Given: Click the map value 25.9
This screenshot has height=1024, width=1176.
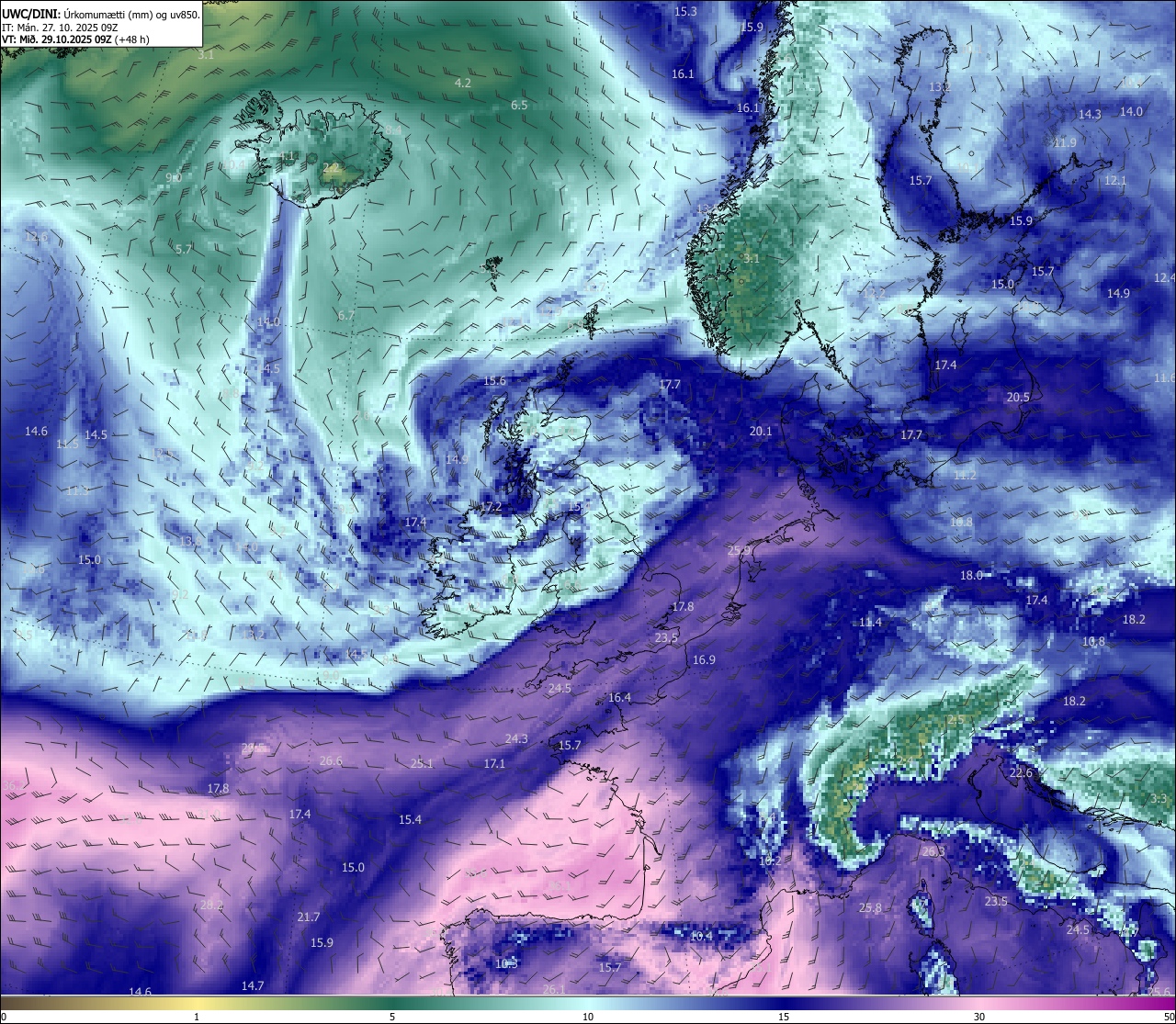Looking at the screenshot, I should [x=739, y=551].
